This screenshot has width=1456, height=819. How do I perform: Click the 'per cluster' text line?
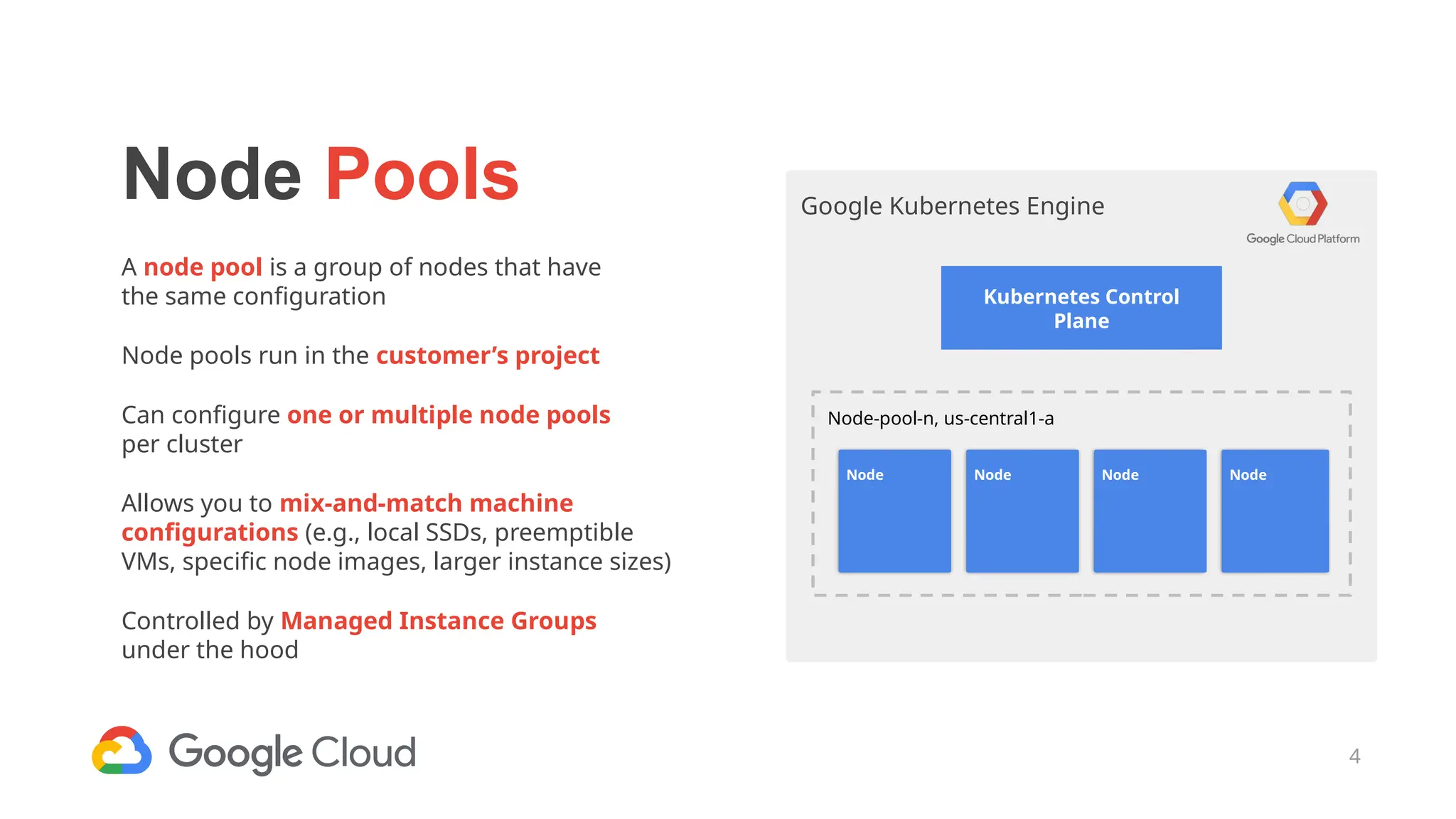pyautogui.click(x=182, y=445)
